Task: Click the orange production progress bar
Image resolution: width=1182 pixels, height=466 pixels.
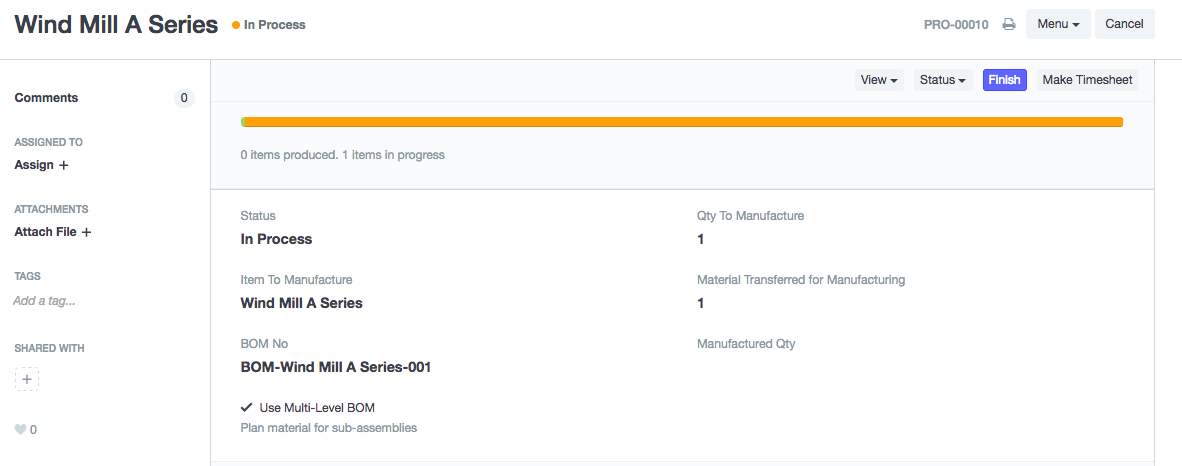Action: click(x=682, y=122)
